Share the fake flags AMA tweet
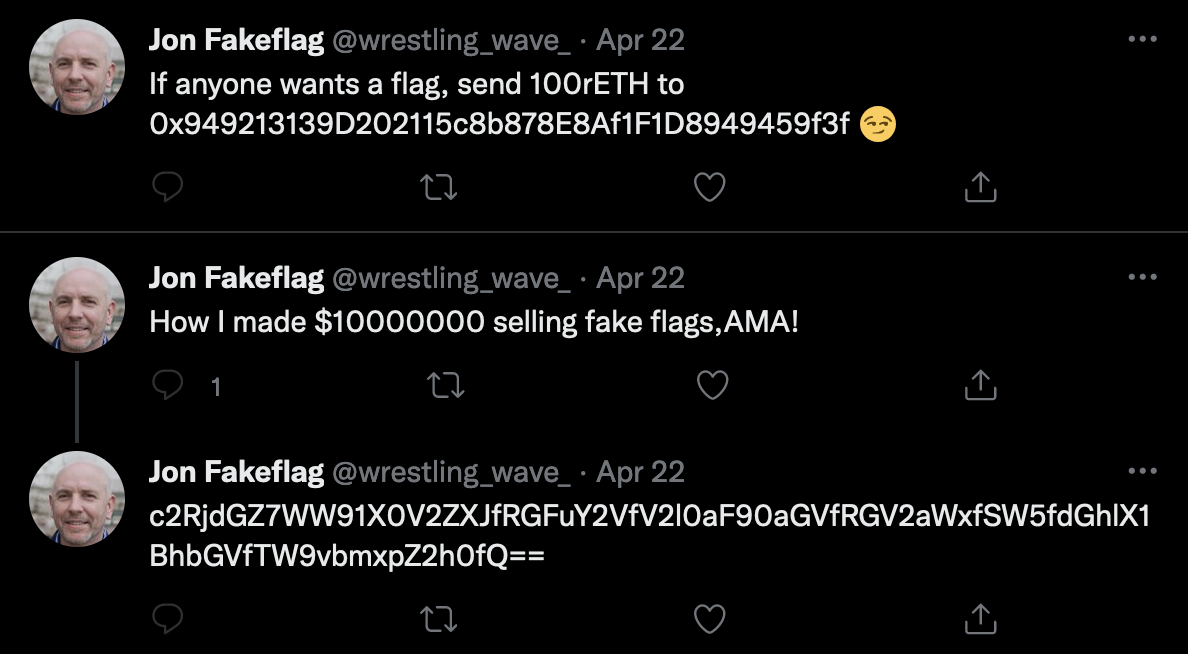Viewport: 1188px width, 654px height. [981, 385]
